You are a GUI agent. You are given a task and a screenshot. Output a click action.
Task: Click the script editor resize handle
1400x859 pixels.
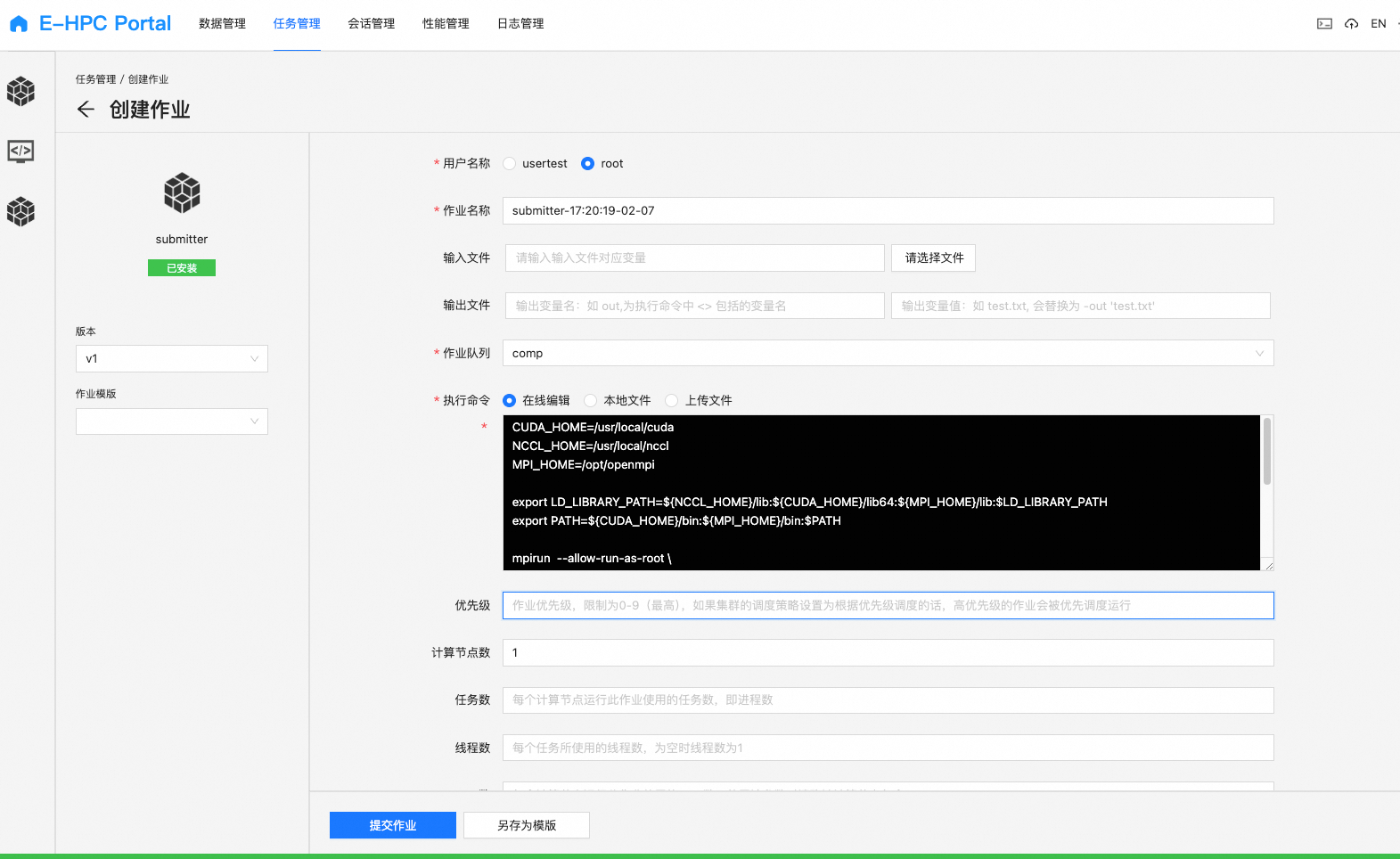tap(1269, 566)
